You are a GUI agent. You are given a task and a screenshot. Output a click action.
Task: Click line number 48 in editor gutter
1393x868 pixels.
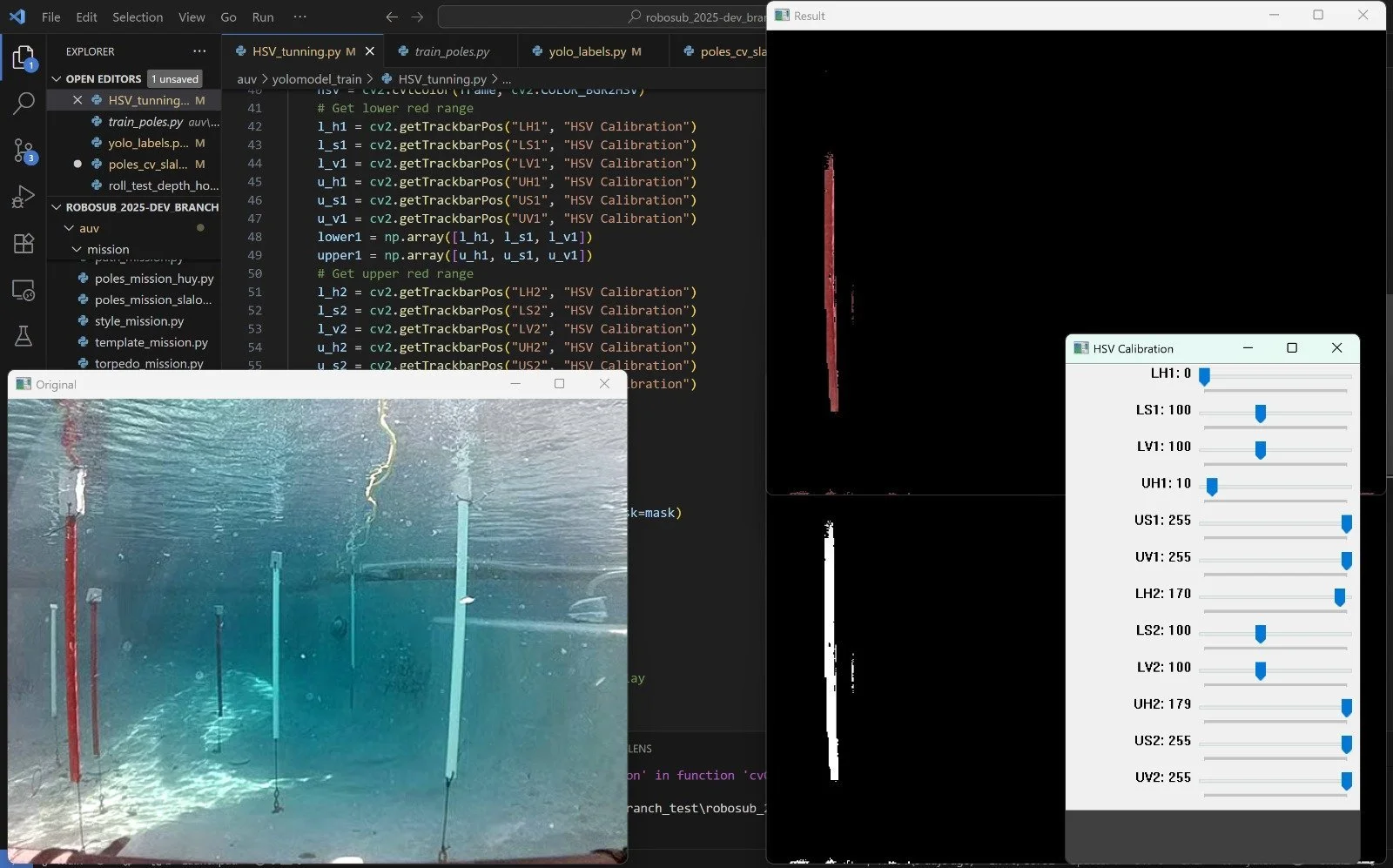[x=254, y=237]
